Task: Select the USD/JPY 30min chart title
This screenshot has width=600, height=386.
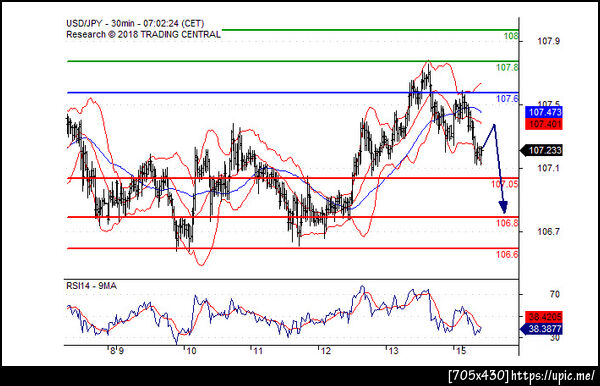Action: coord(135,23)
